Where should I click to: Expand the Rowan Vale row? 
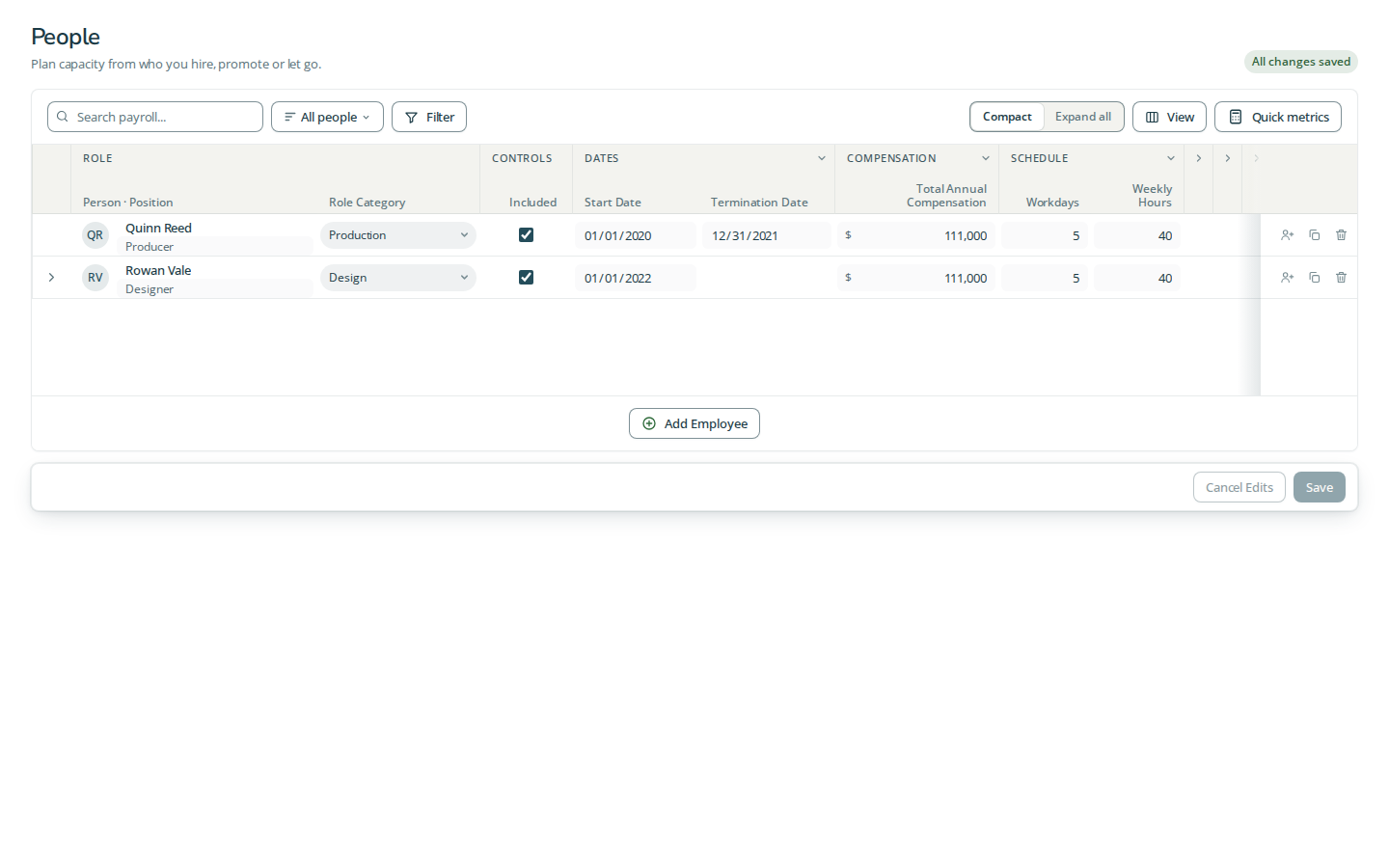coord(51,278)
